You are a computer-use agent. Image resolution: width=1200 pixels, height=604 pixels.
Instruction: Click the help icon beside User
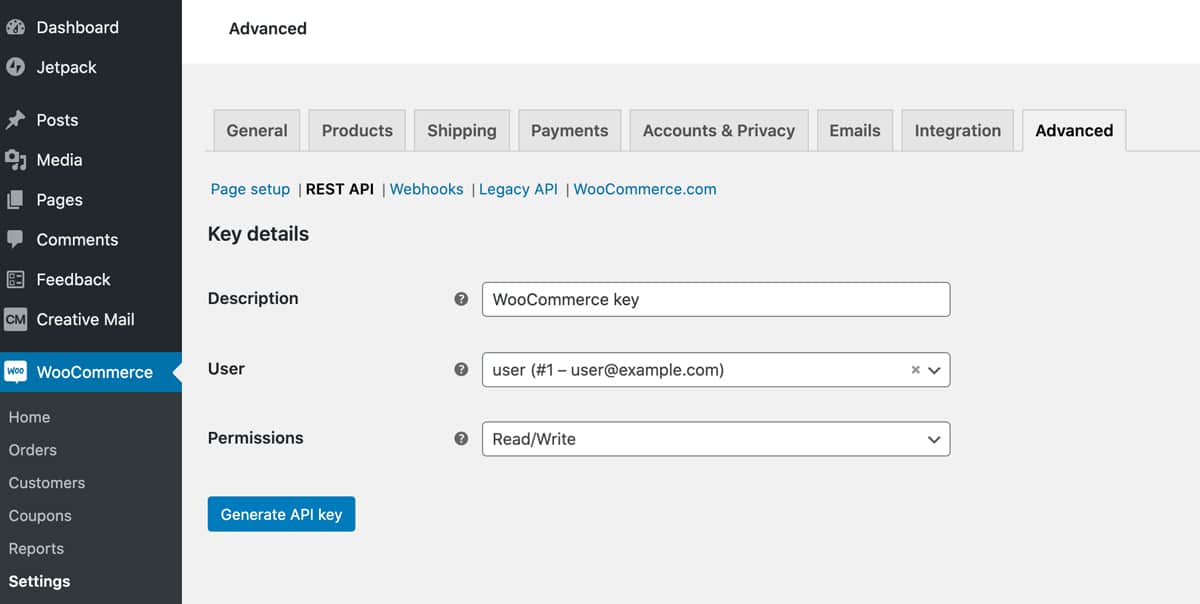461,369
